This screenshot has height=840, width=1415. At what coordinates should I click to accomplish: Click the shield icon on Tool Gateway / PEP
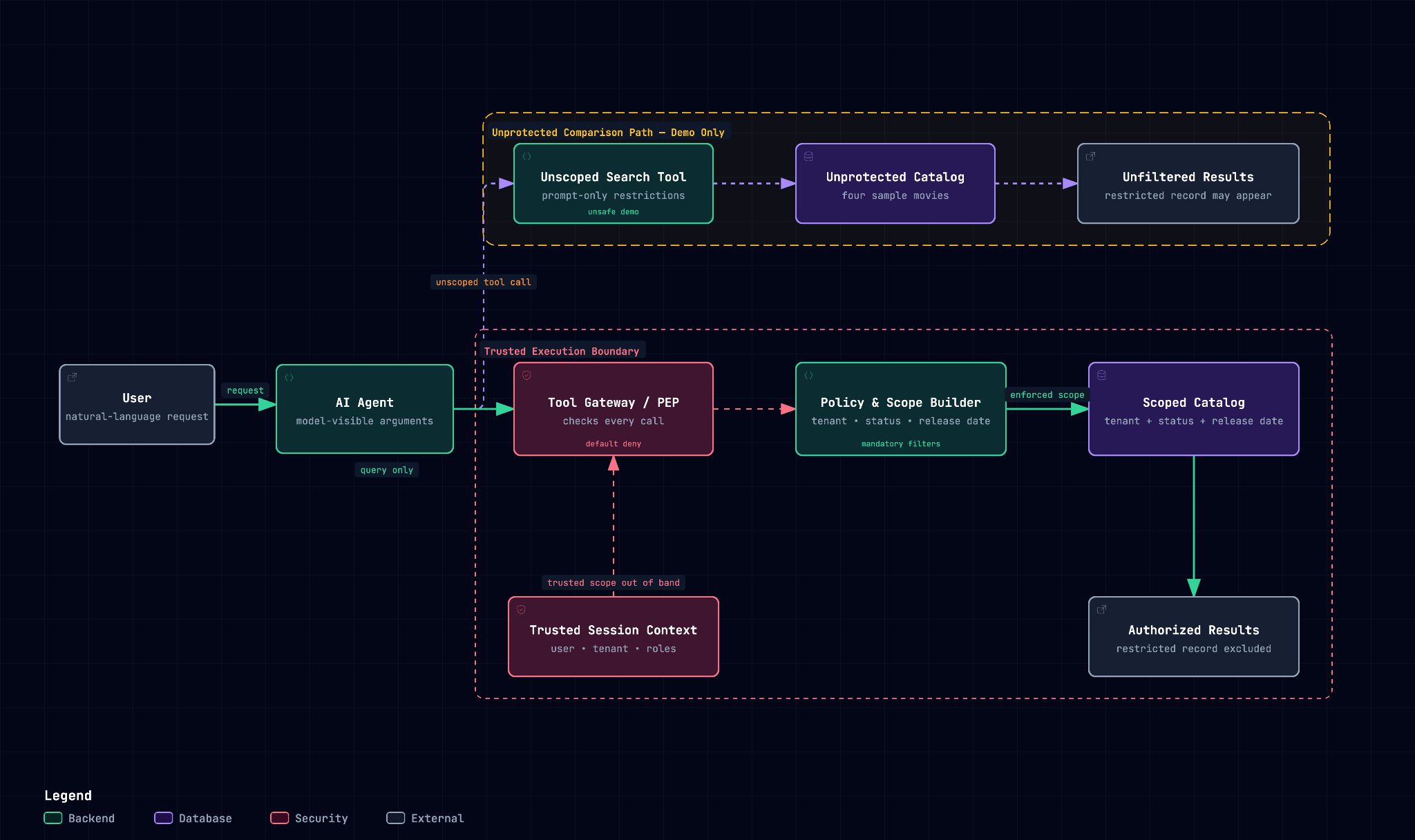pos(526,375)
